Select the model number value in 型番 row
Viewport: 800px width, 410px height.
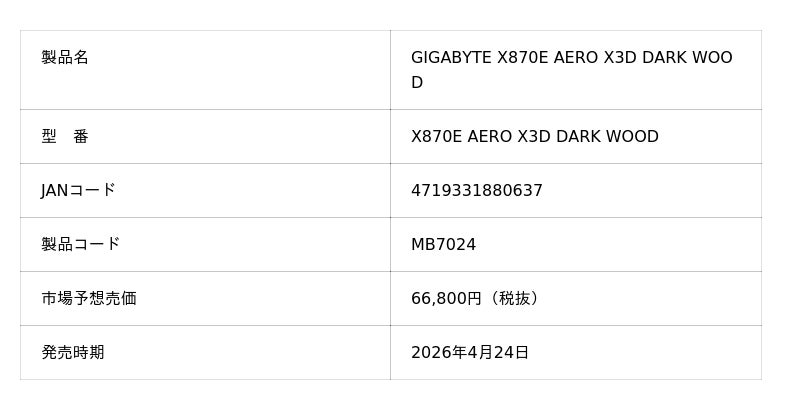(x=534, y=137)
